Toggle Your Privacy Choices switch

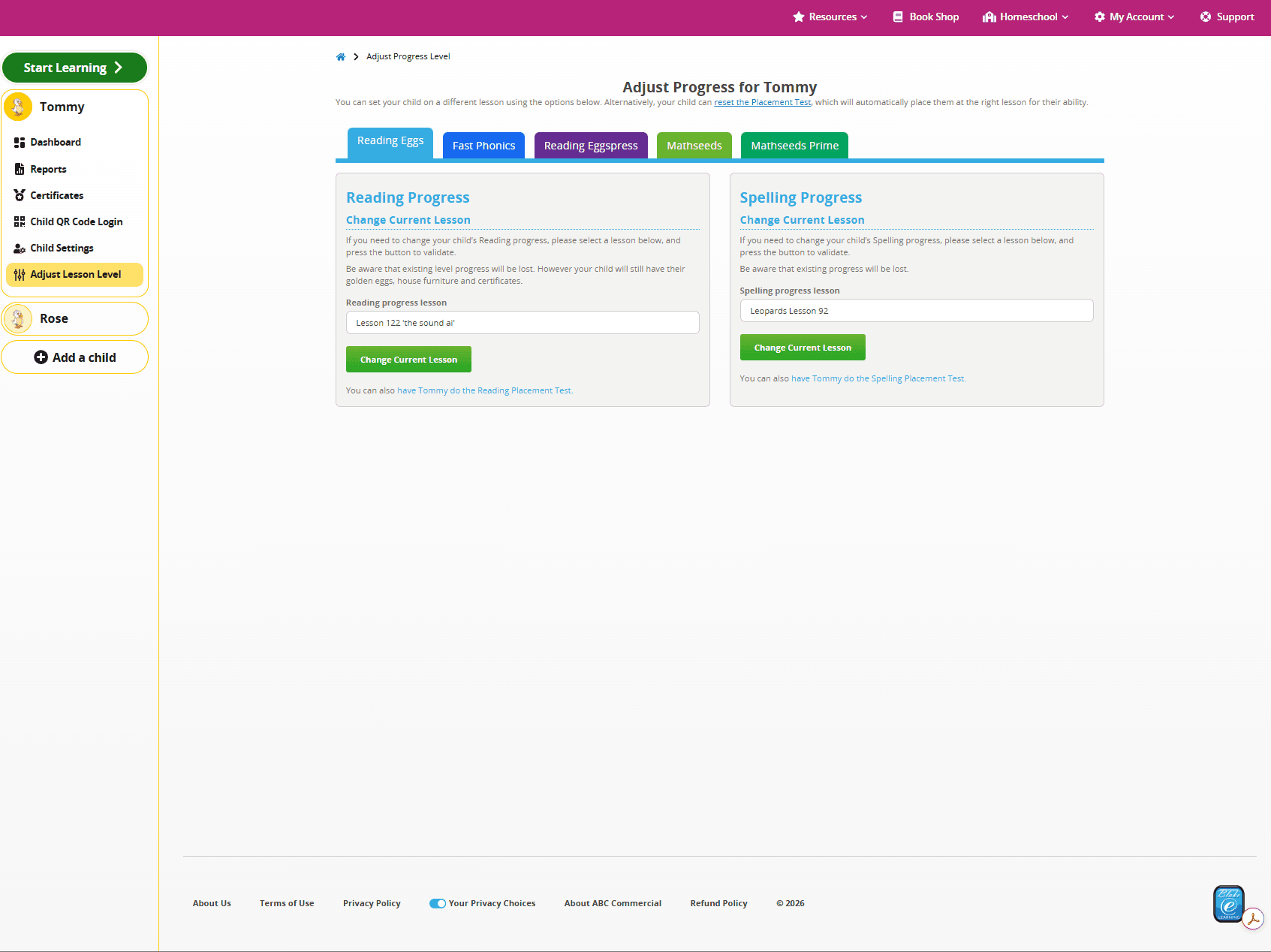(x=438, y=903)
